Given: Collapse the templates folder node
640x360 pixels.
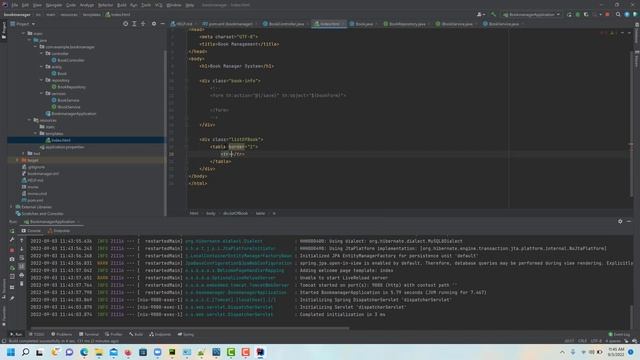Looking at the screenshot, I should (x=36, y=133).
